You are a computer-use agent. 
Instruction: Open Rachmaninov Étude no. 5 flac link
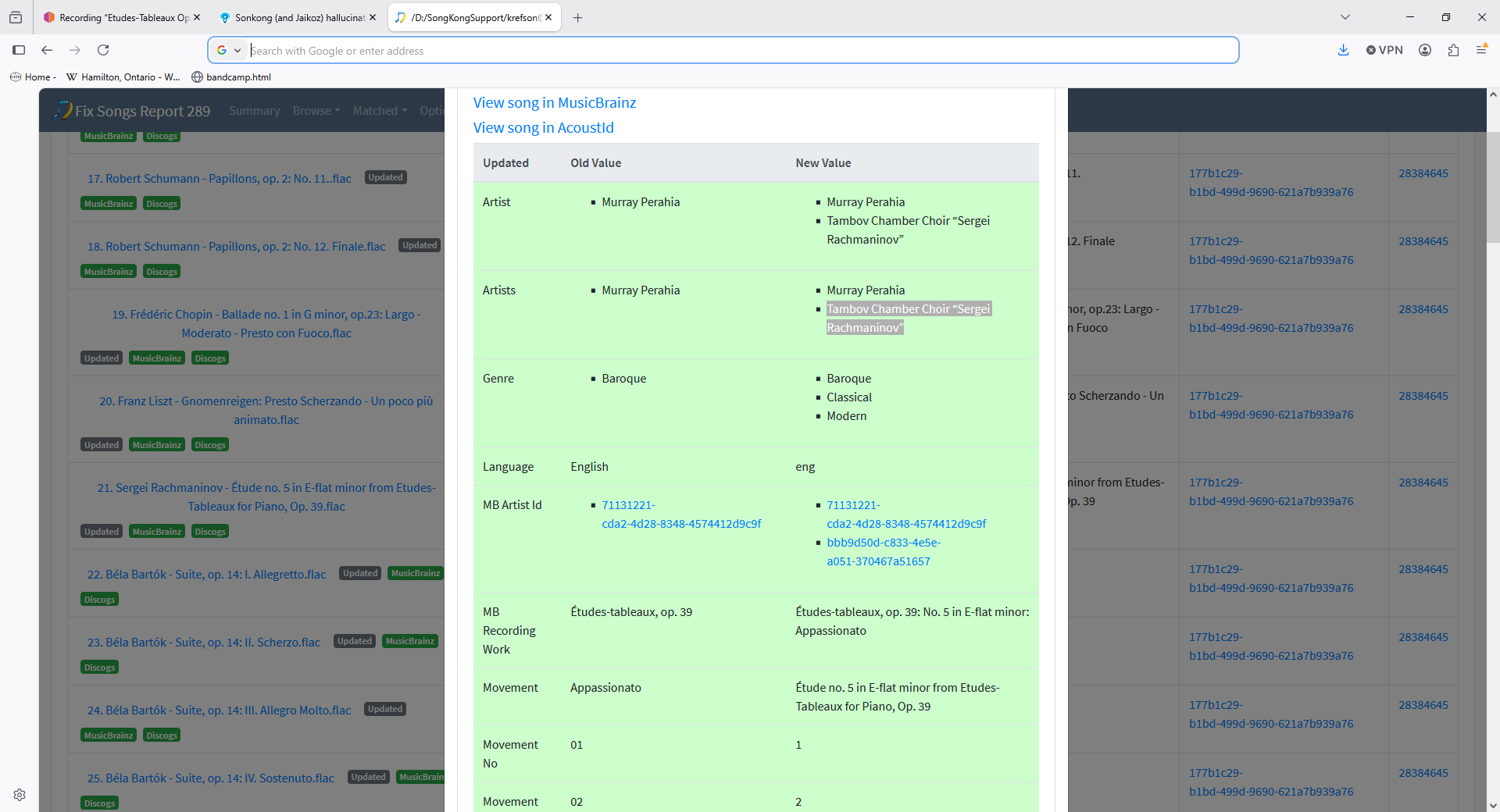point(266,497)
